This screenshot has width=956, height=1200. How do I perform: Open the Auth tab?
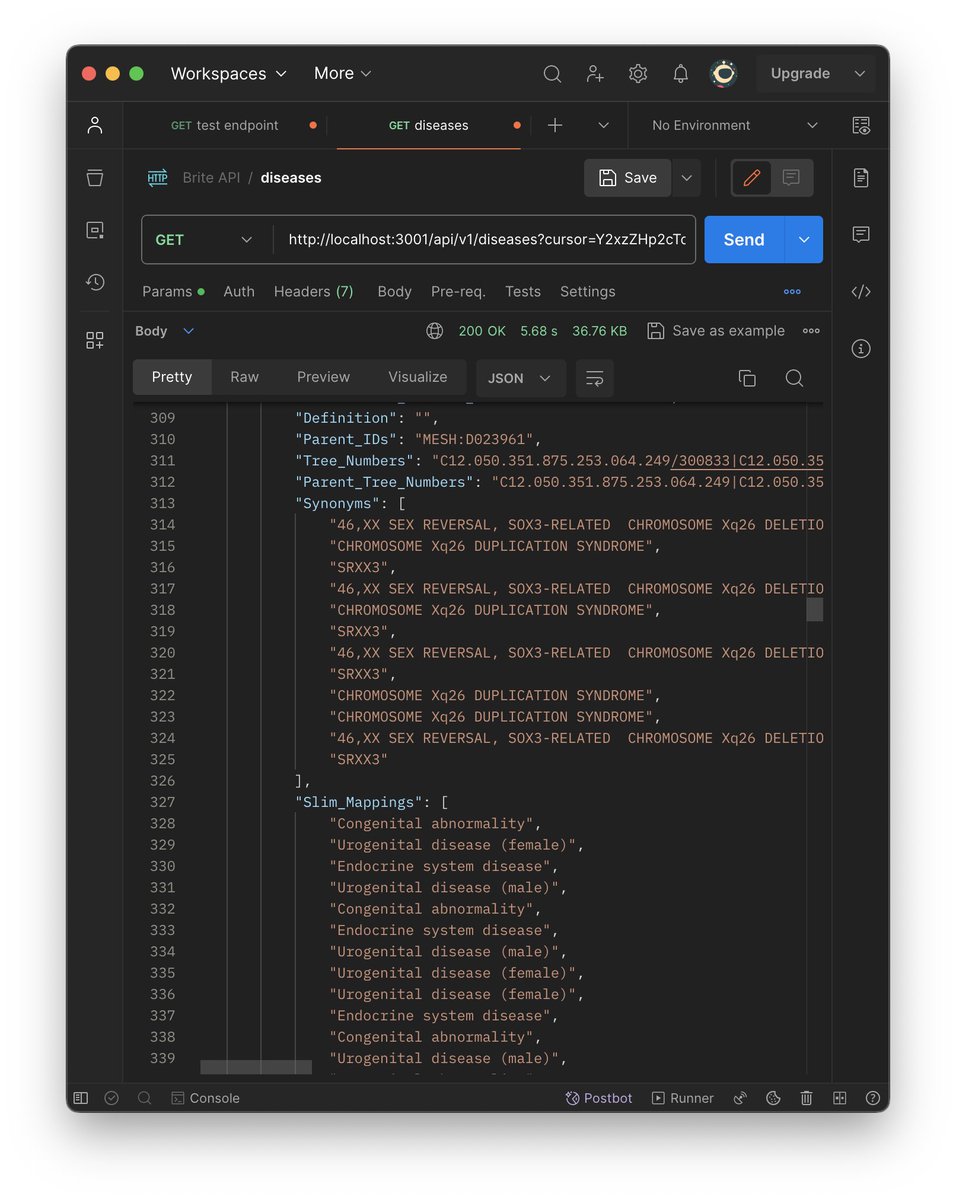239,292
